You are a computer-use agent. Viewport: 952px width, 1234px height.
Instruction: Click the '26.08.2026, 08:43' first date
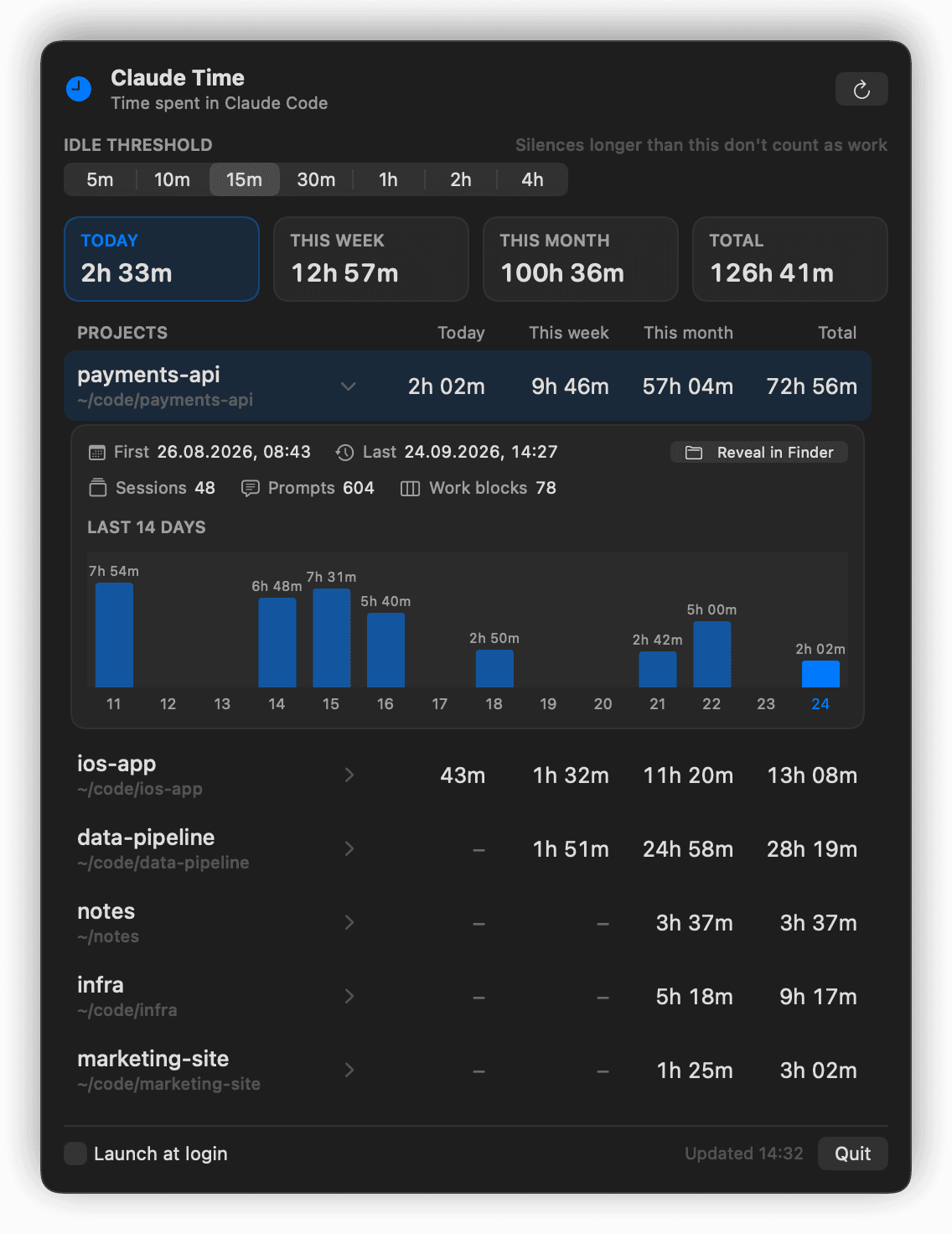click(234, 453)
